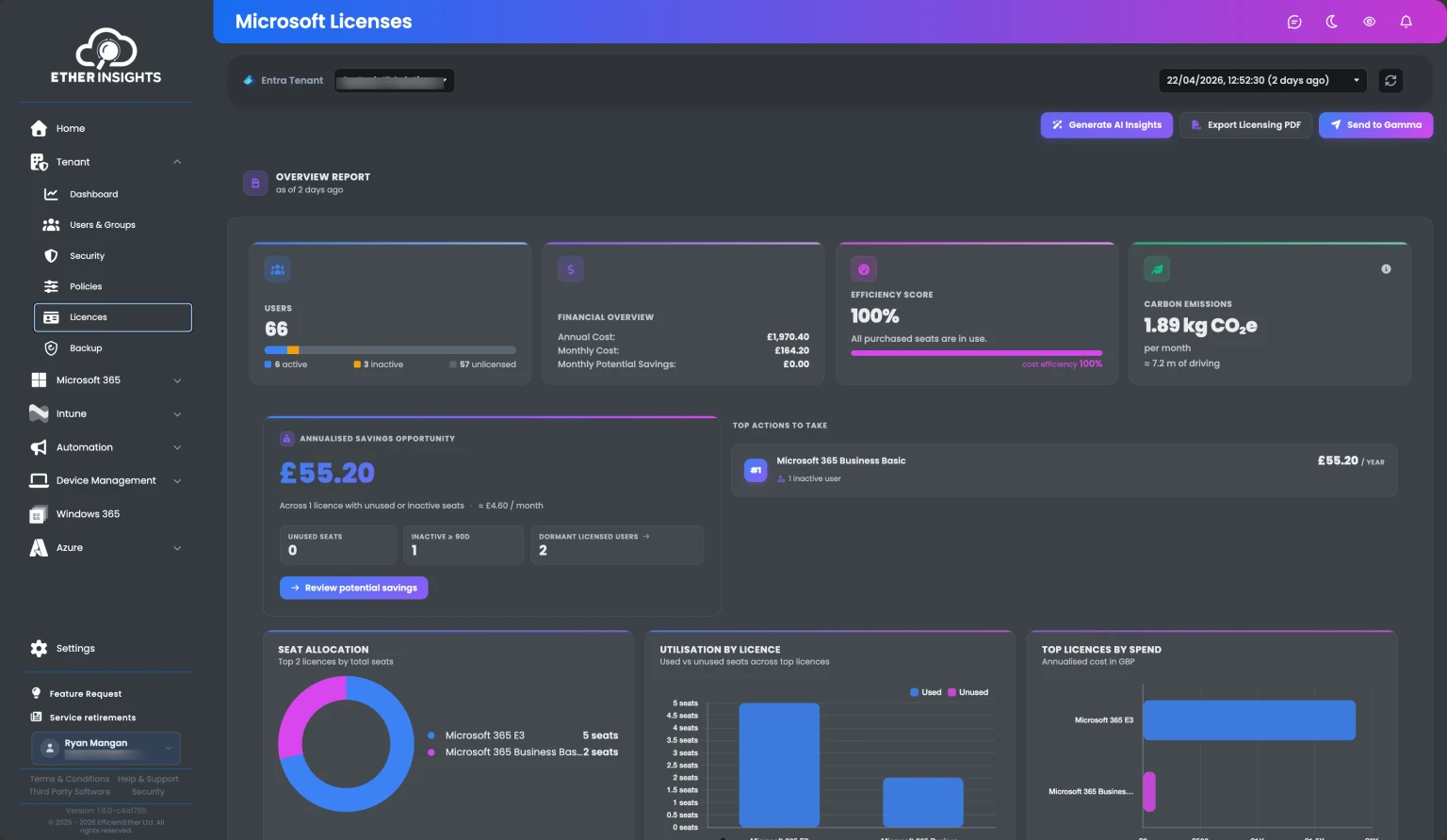1447x840 pixels.
Task: Click the Microsoft 365 grid icon
Action: click(x=39, y=380)
